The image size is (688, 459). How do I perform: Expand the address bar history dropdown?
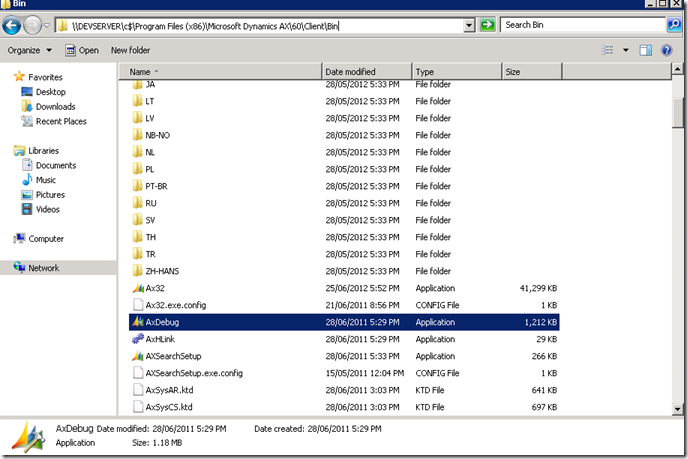point(469,25)
